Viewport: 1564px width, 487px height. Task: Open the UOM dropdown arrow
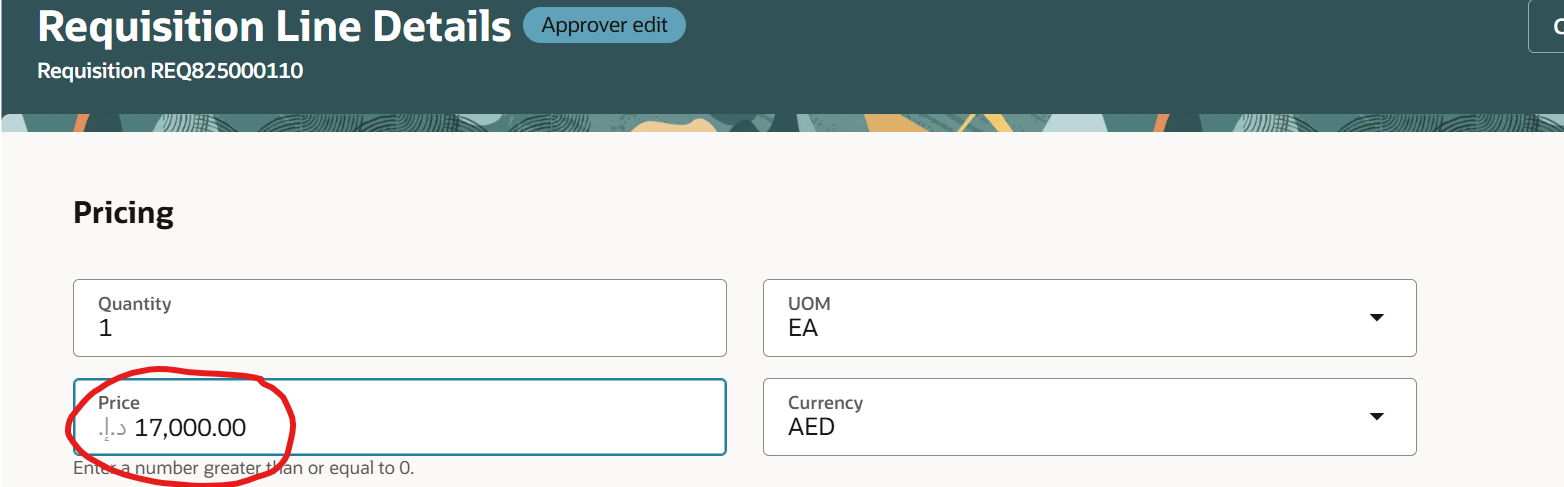coord(1376,317)
